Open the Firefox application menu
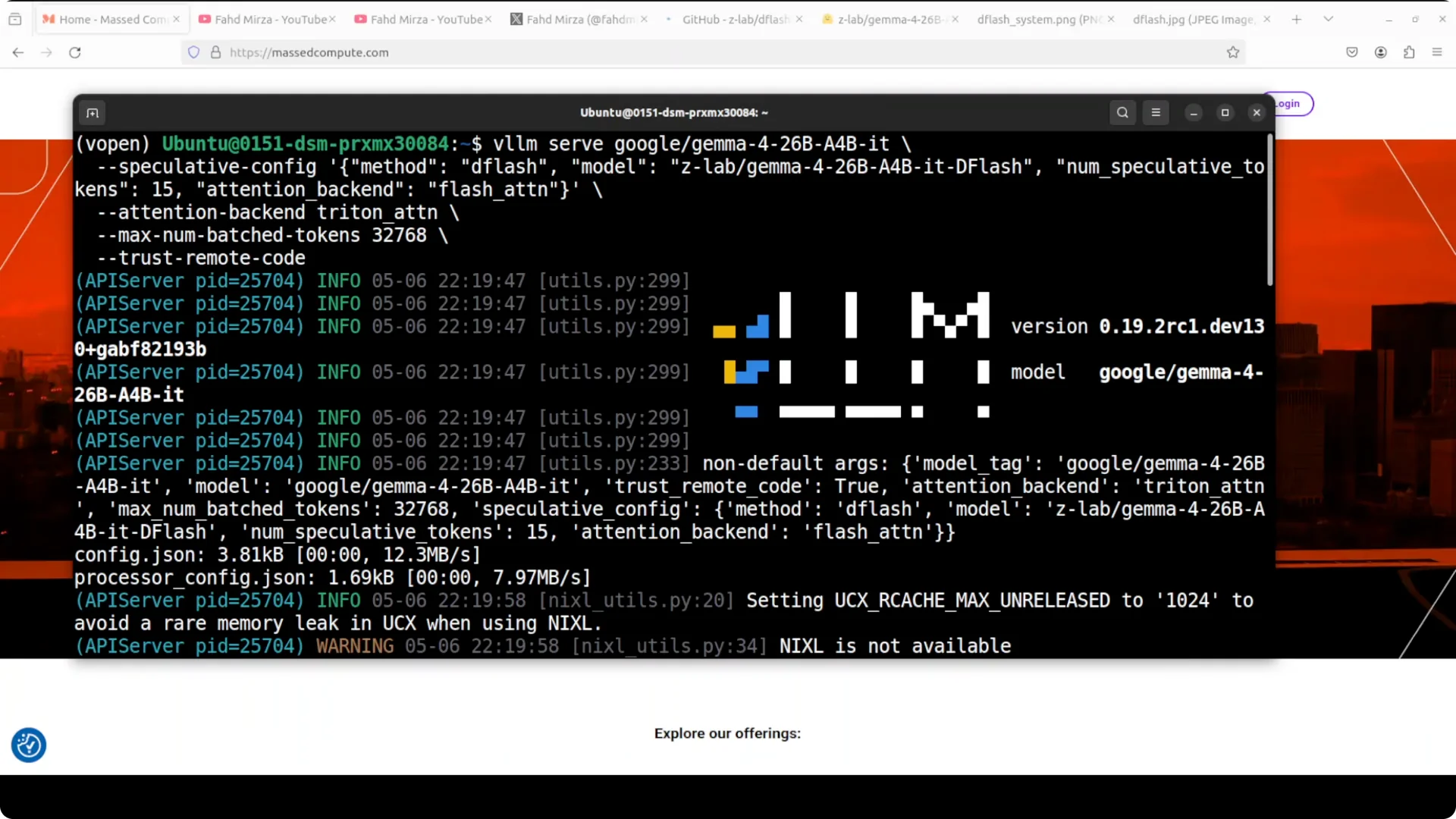This screenshot has width=1456, height=819. (x=1437, y=52)
